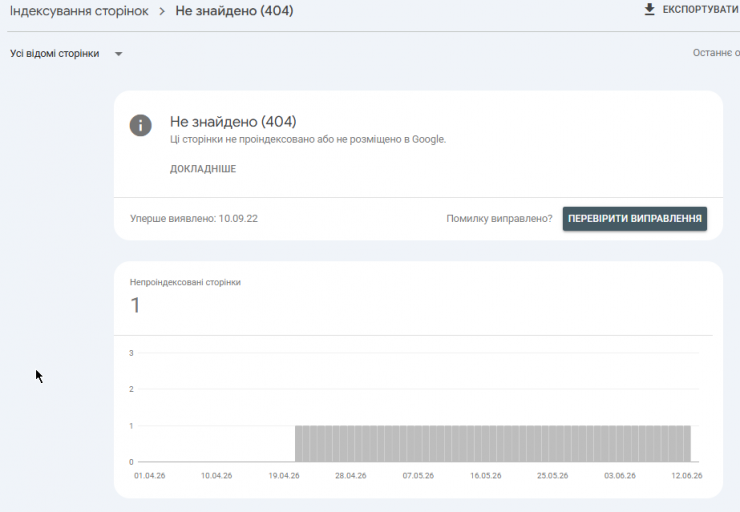The image size is (740, 512).
Task: Go back to Індексування сторінок breadcrumb
Action: tap(79, 11)
